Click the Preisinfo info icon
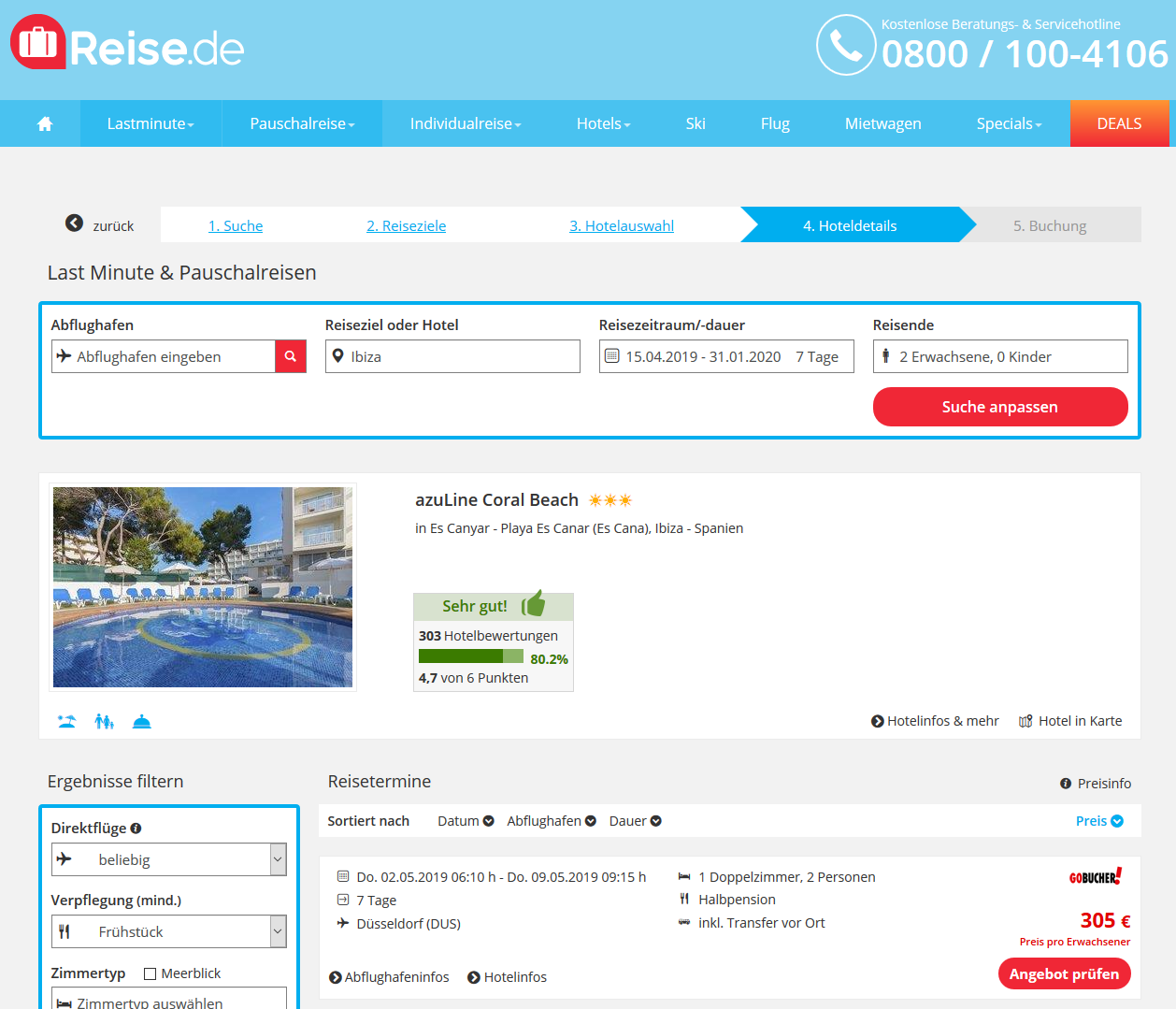Screen dimensions: 1176x1009 (1066, 784)
